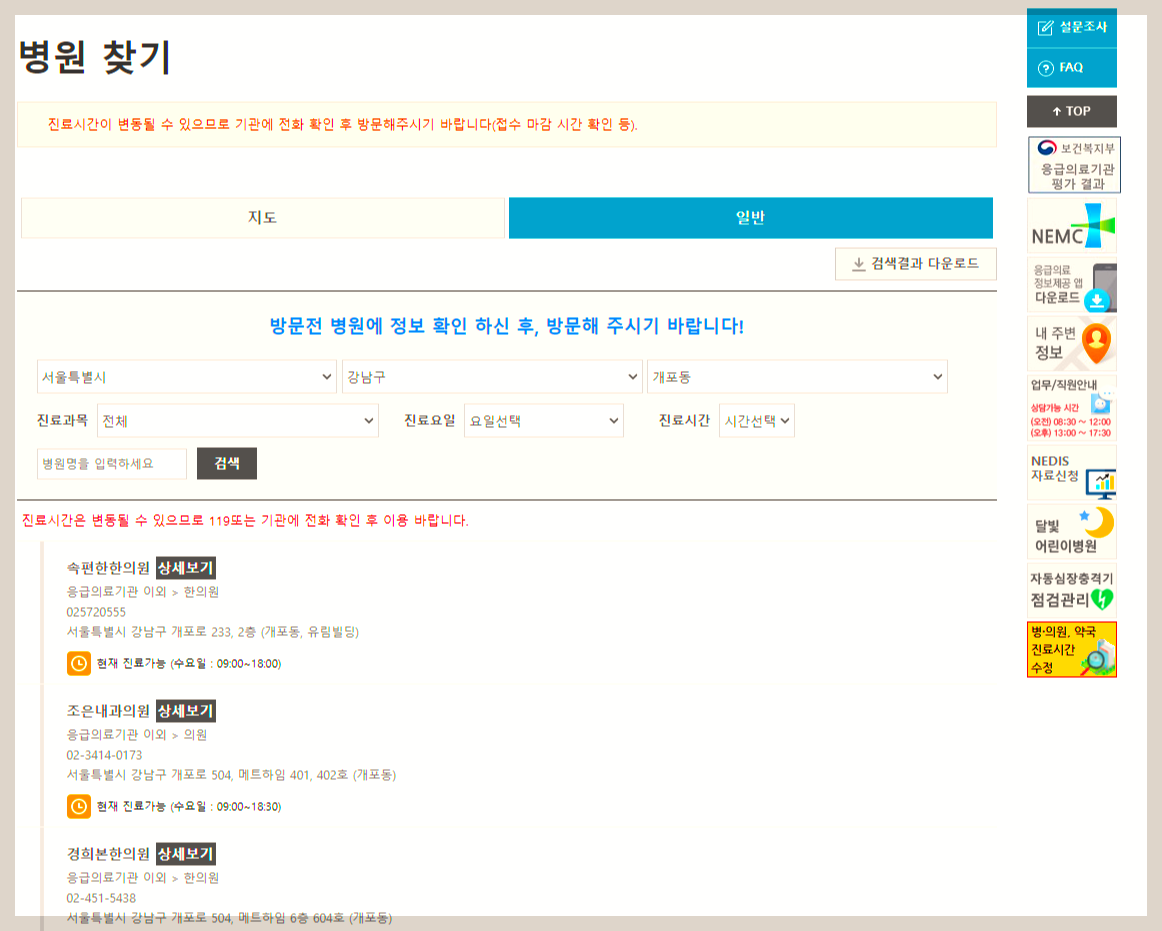Open the 달빛 어린이병원 moon icon
Image resolution: width=1162 pixels, height=931 pixels.
tap(1071, 528)
